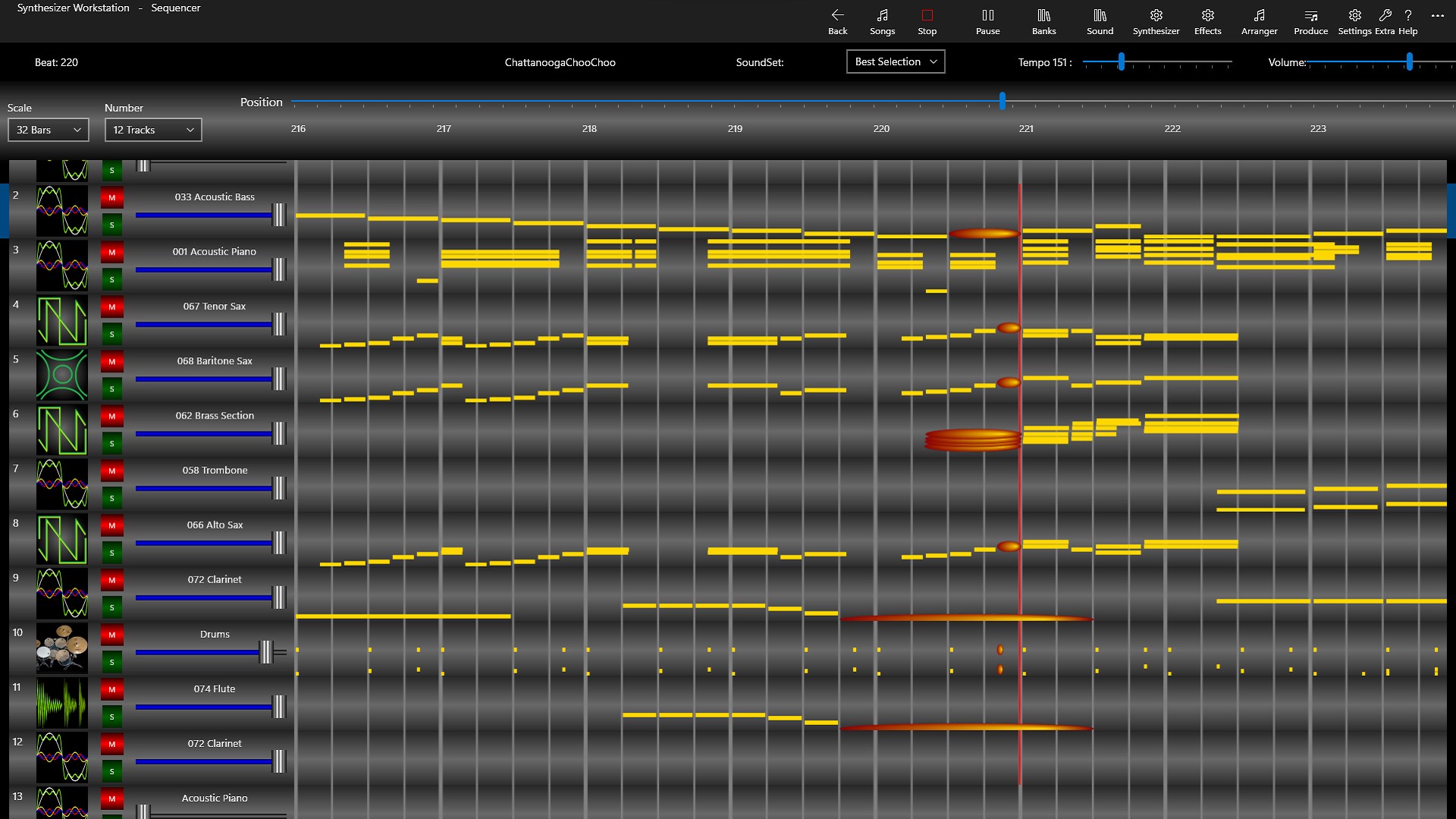Open the Songs browser

(x=882, y=20)
